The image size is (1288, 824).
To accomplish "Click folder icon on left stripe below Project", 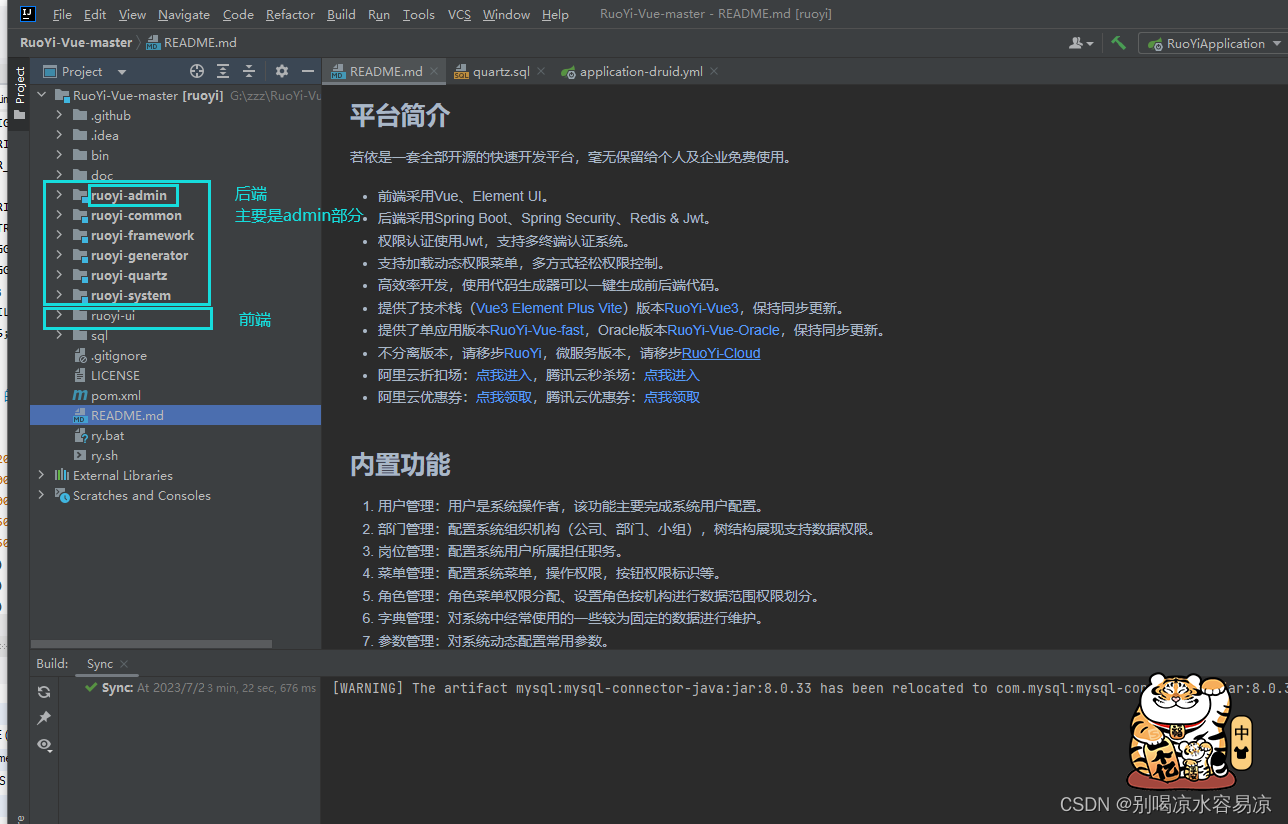I will point(18,114).
